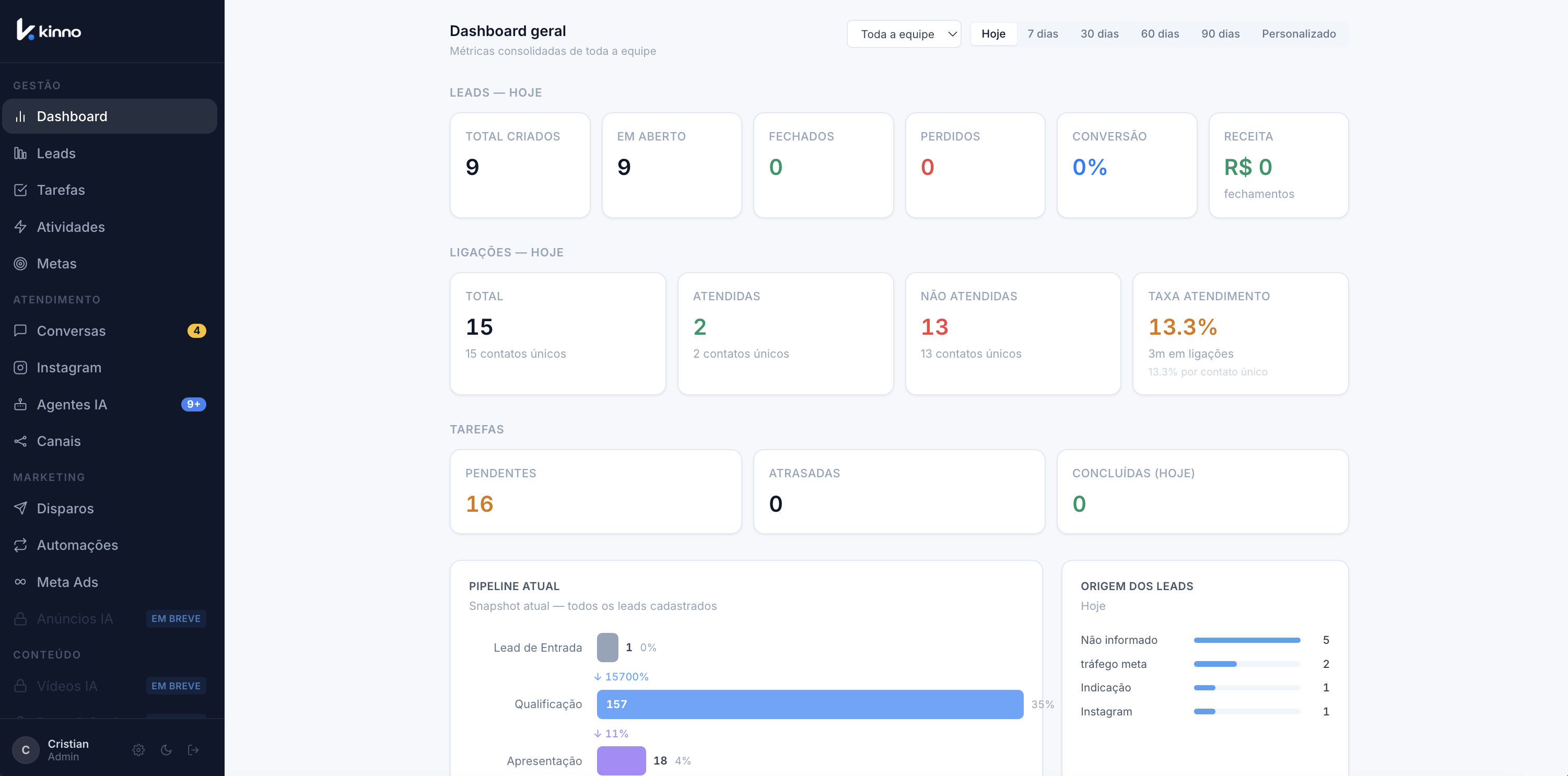Image resolution: width=1568 pixels, height=776 pixels.
Task: Go to the Tarefas page
Action: 110,190
